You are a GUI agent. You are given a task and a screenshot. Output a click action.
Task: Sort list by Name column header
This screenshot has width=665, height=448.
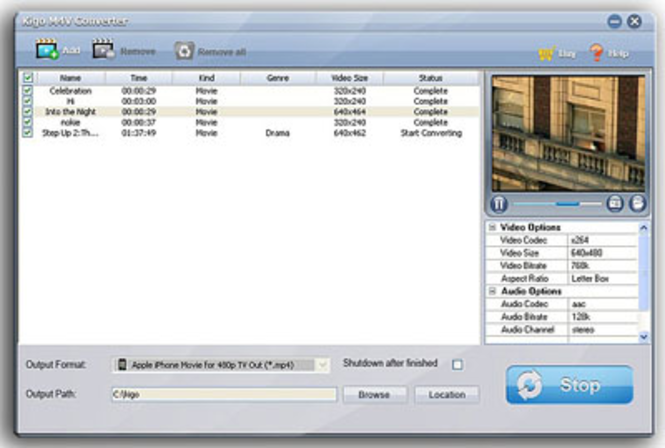coord(70,78)
